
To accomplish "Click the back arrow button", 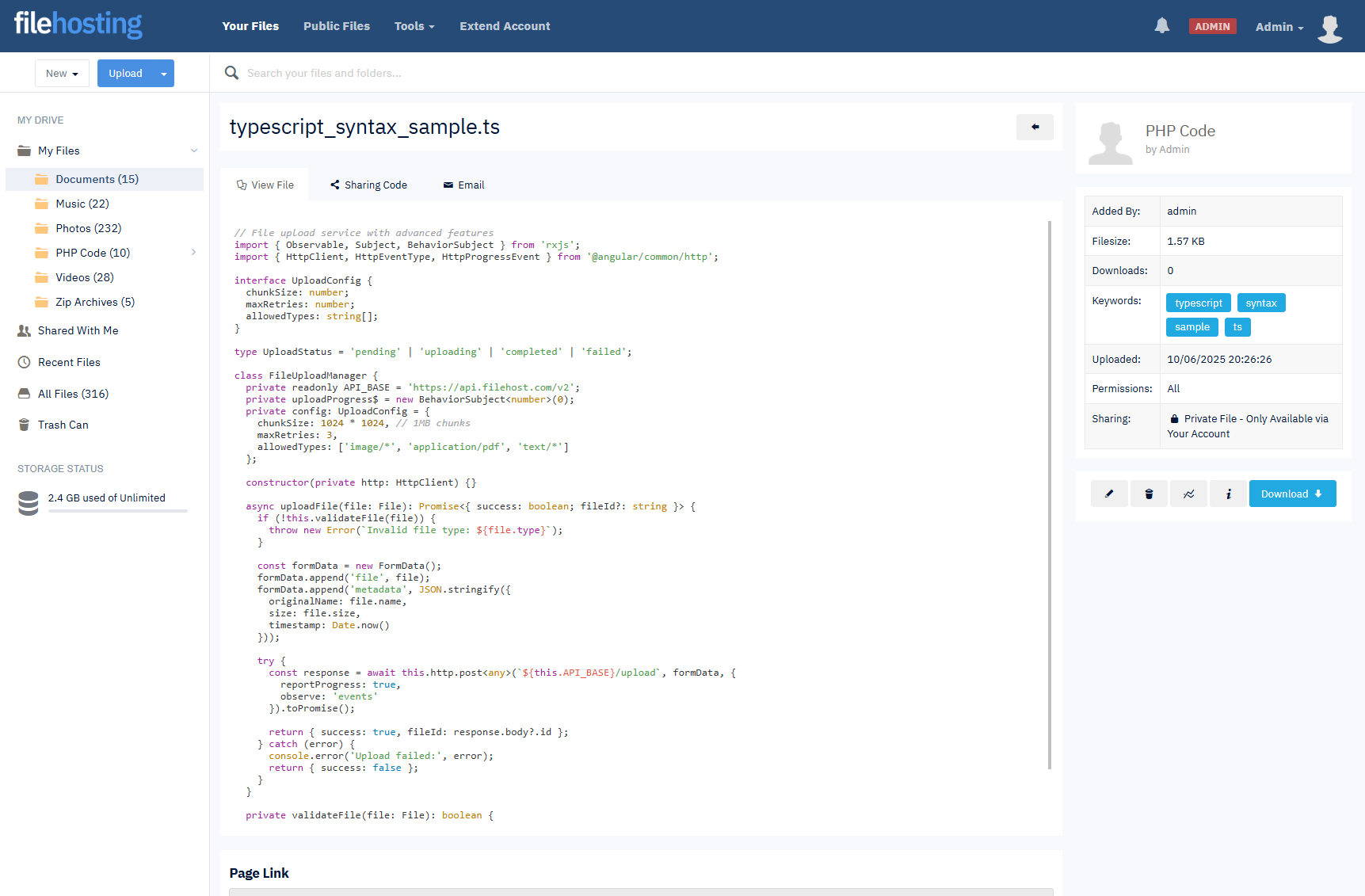I will click(1035, 127).
